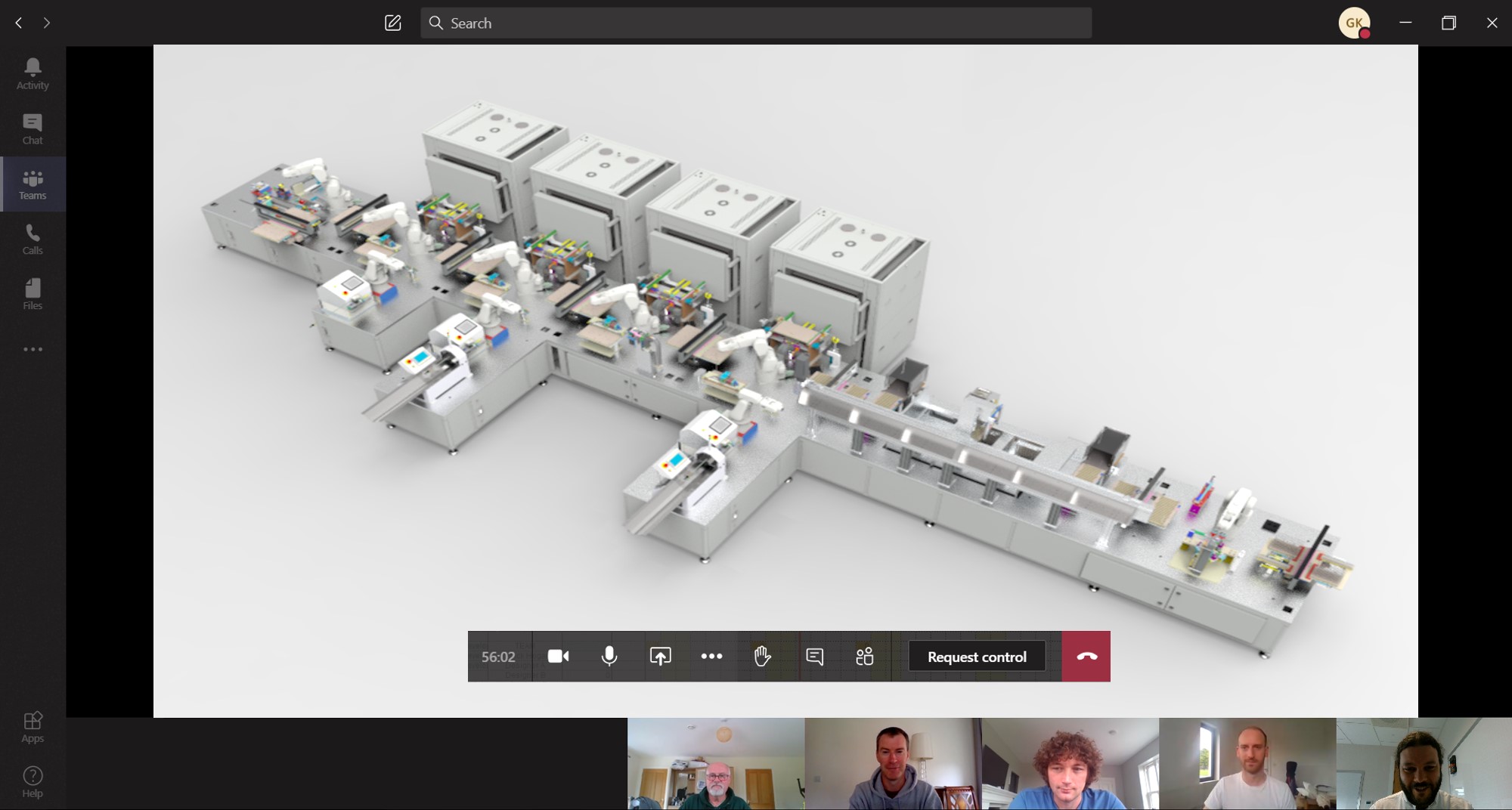Screen dimensions: 1512x810
Task: Open the Calls section
Action: click(32, 239)
